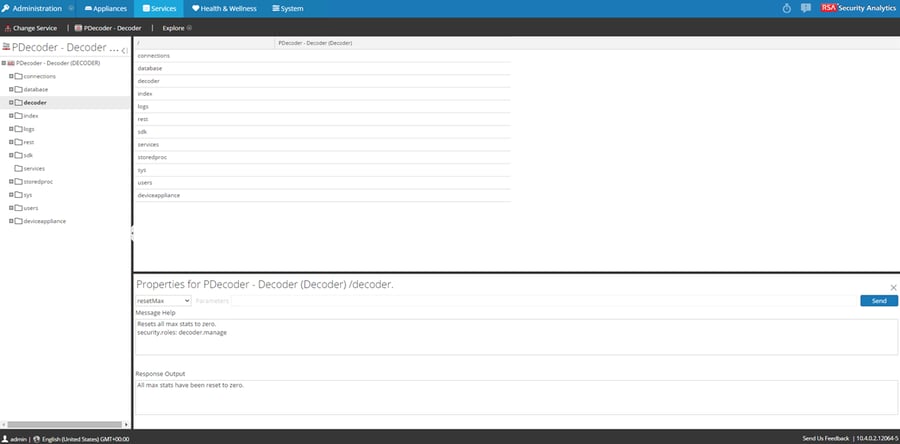Screen dimensions: 900x444
Task: Collapse the left tree panel arrow
Action: point(124,51)
